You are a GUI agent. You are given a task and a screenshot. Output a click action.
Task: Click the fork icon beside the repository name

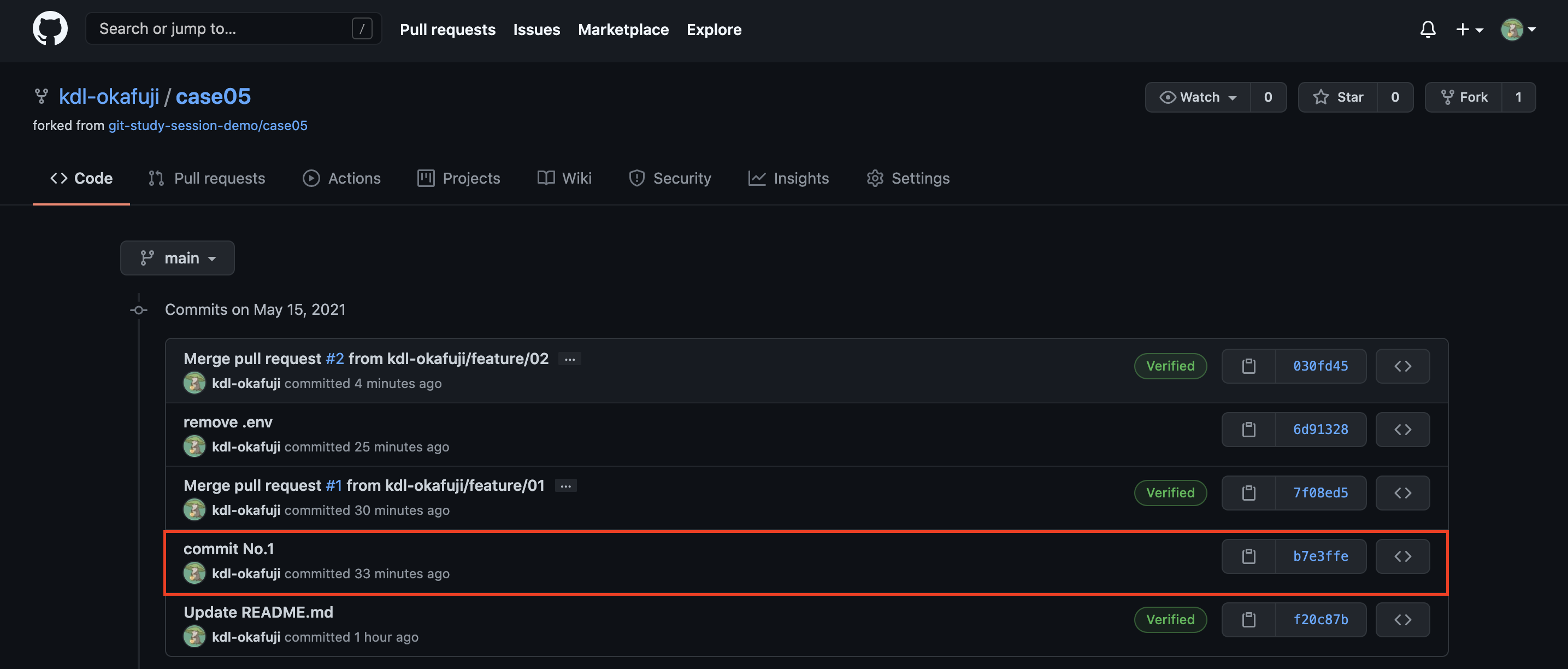(42, 96)
